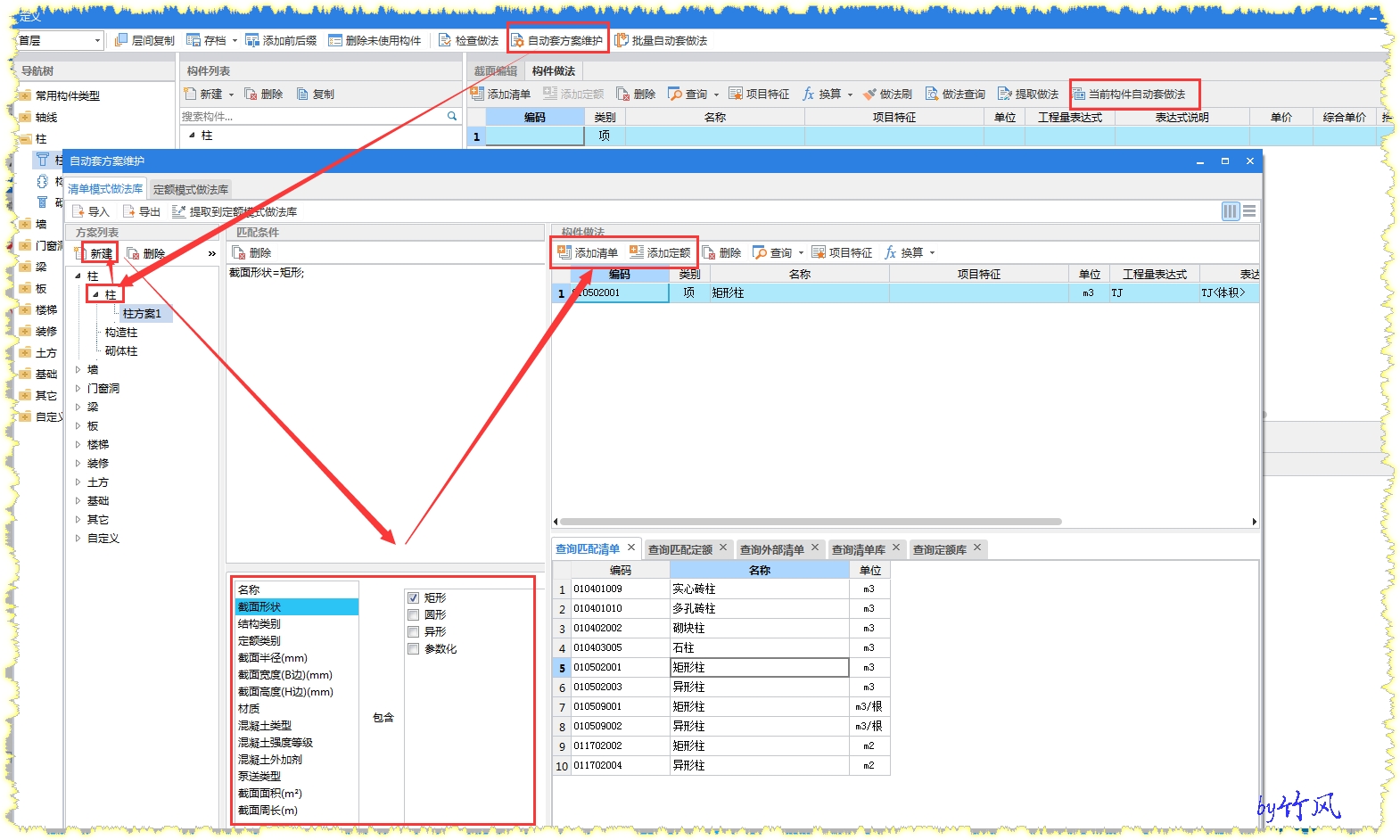The width and height of the screenshot is (1400, 840).
Task: Switch to list layout view icon
Action: point(1249,211)
